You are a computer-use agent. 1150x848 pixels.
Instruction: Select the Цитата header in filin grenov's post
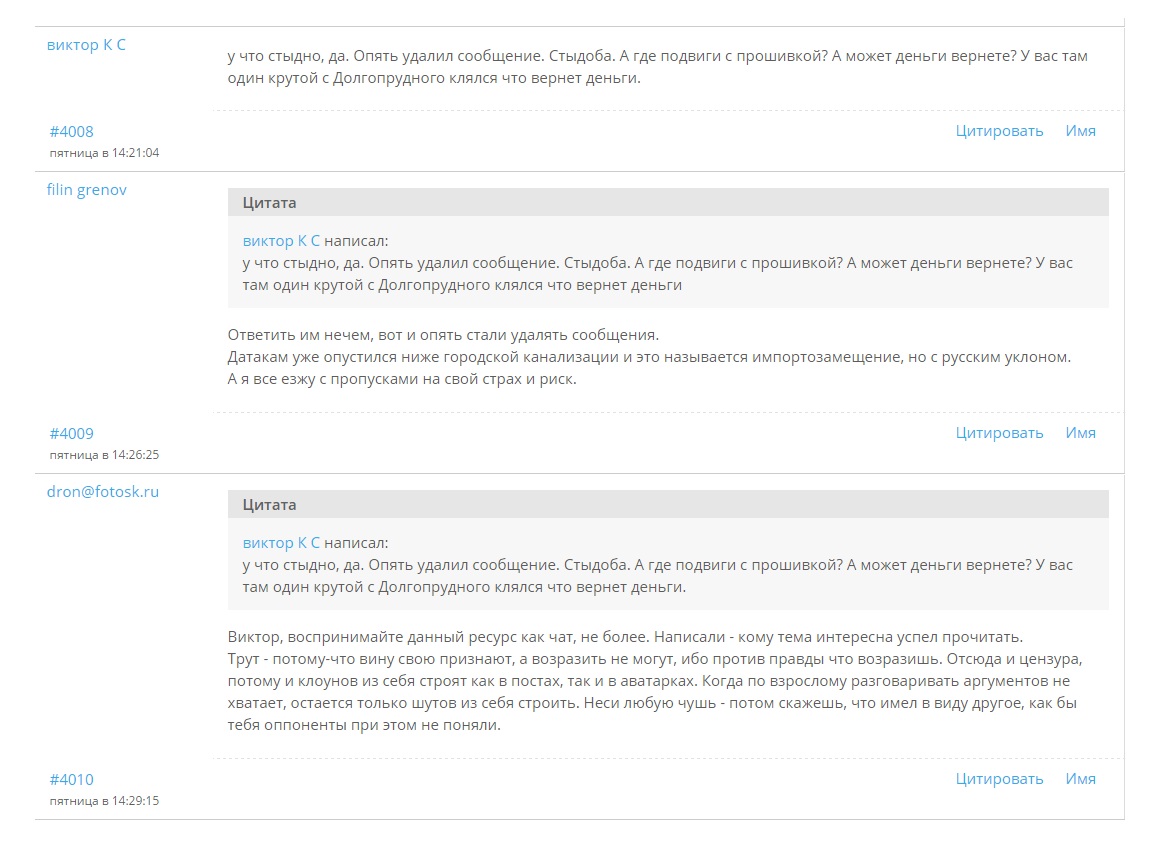coord(668,202)
